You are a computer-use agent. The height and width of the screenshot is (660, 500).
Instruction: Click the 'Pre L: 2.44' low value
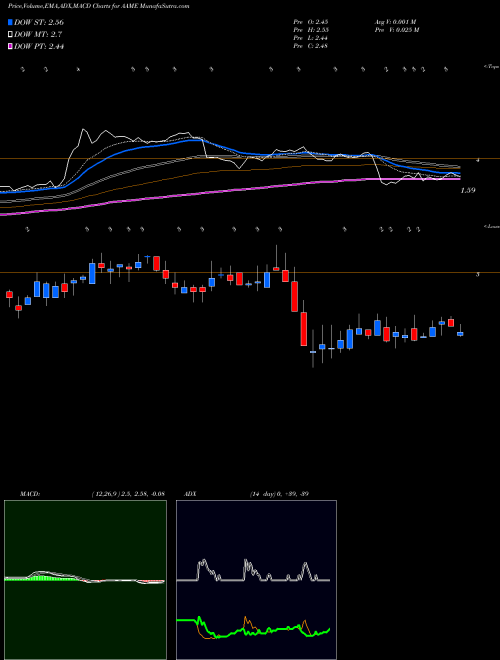[311, 38]
